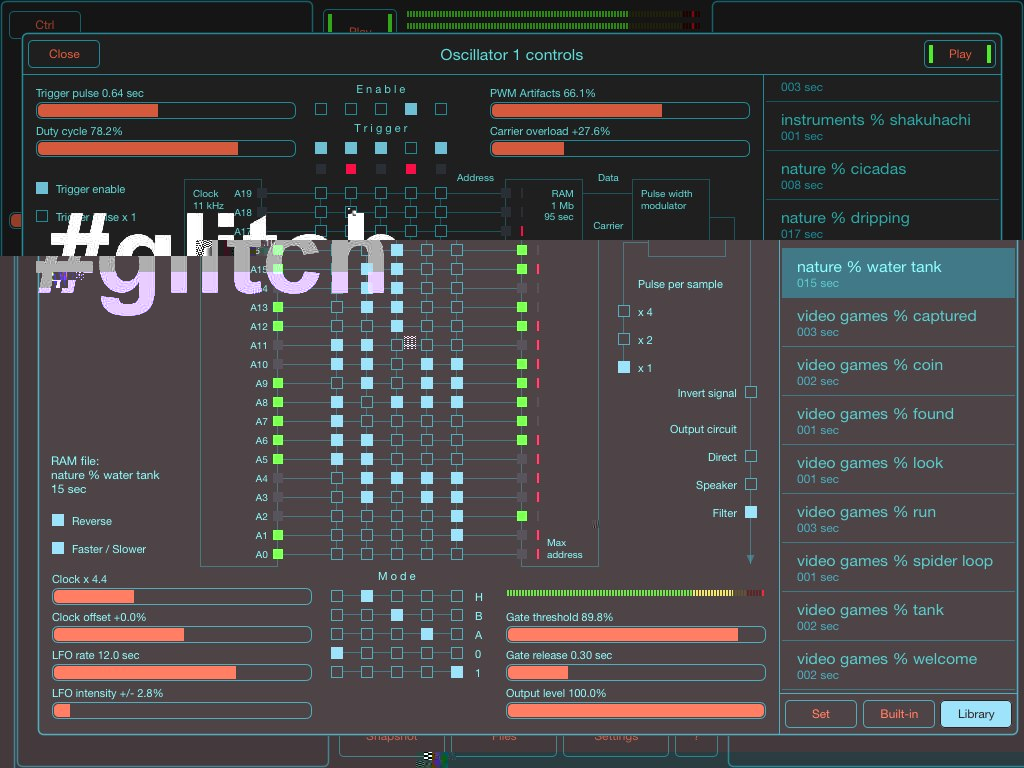The image size is (1024, 768).
Task: Toggle the blue lit box in address row A1
Action: [457, 535]
